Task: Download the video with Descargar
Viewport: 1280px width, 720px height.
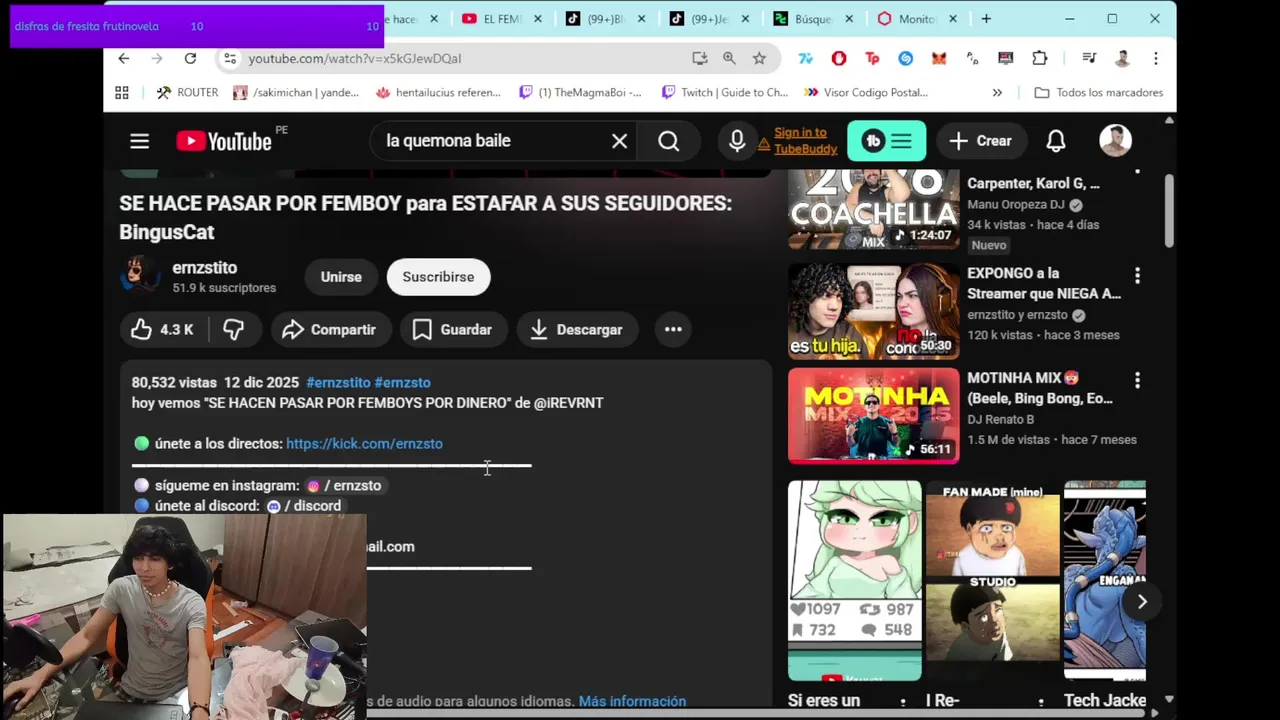Action: pos(577,330)
